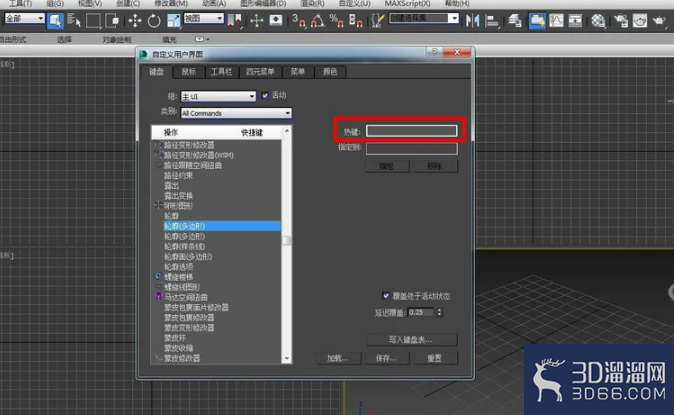Open the Material Editor icon
The image size is (674, 415).
tap(598, 20)
